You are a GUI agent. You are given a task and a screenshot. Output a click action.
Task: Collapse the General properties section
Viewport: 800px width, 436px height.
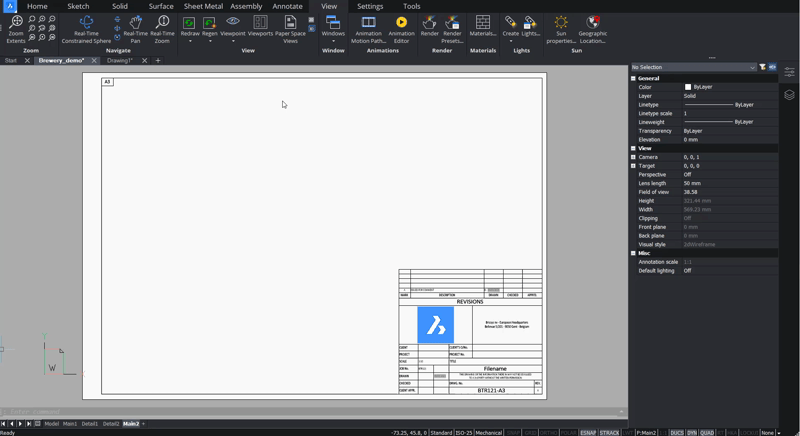[x=633, y=78]
